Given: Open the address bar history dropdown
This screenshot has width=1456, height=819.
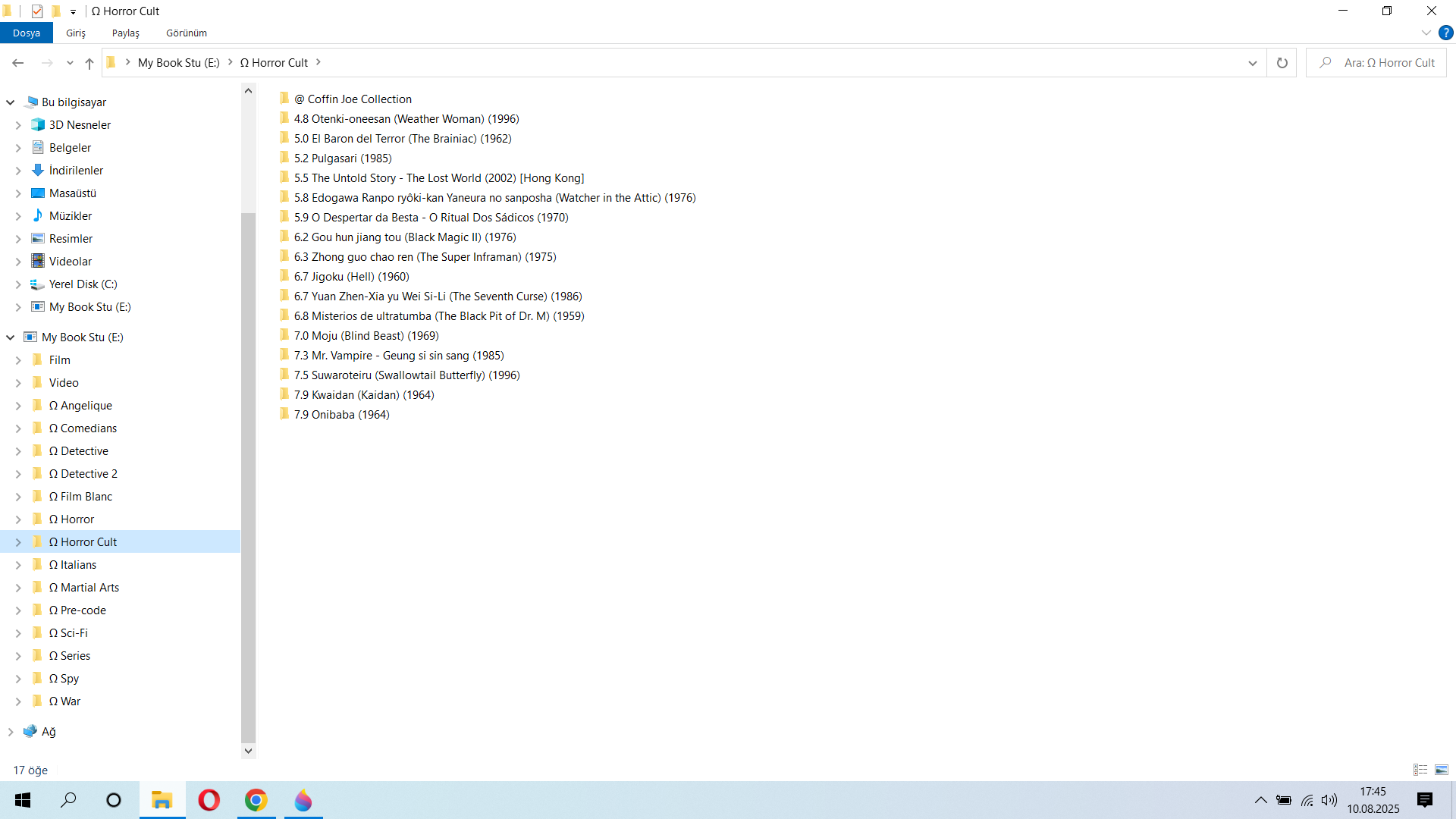Looking at the screenshot, I should 1252,63.
